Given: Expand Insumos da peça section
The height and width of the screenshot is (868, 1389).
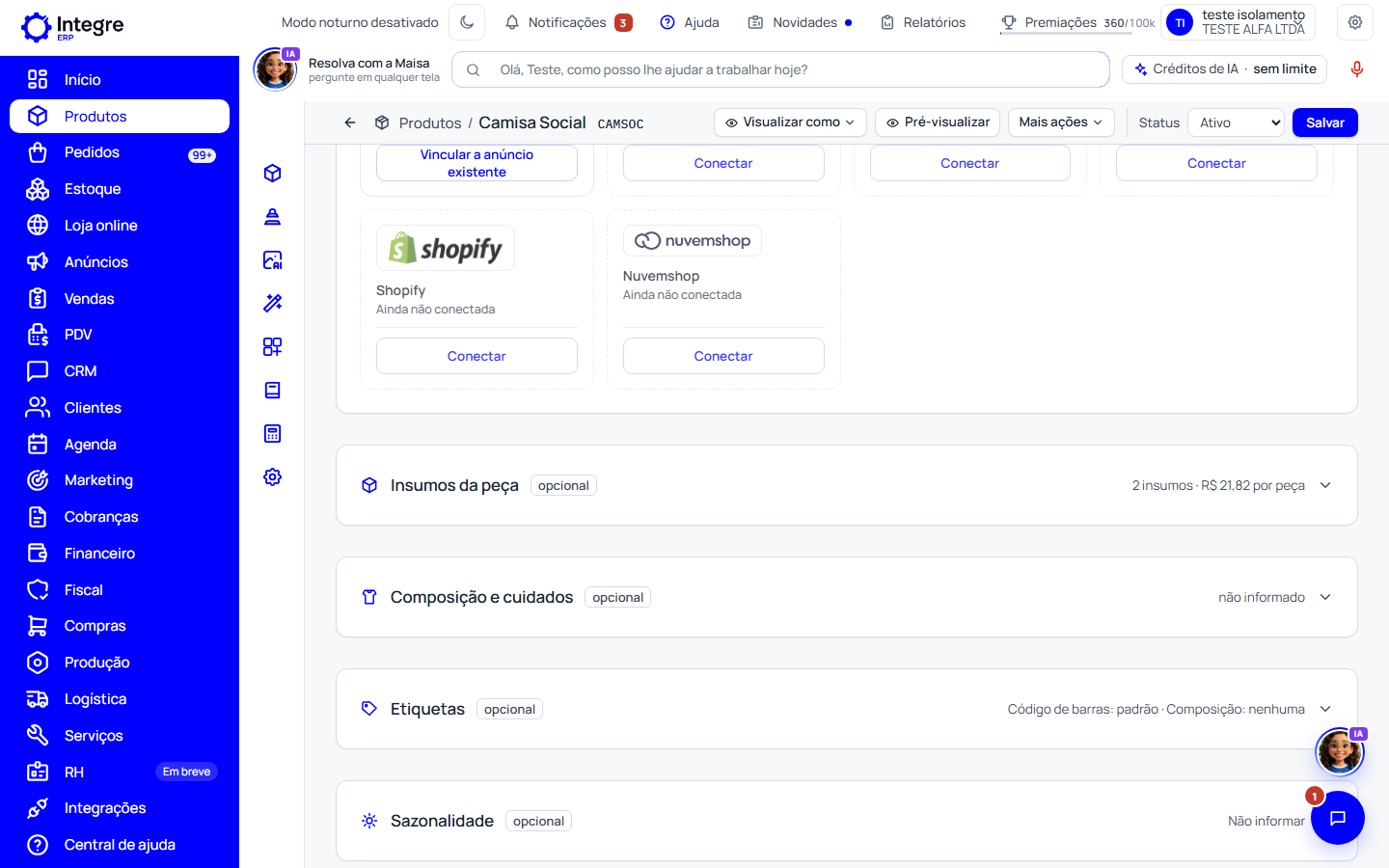Looking at the screenshot, I should pos(847,485).
